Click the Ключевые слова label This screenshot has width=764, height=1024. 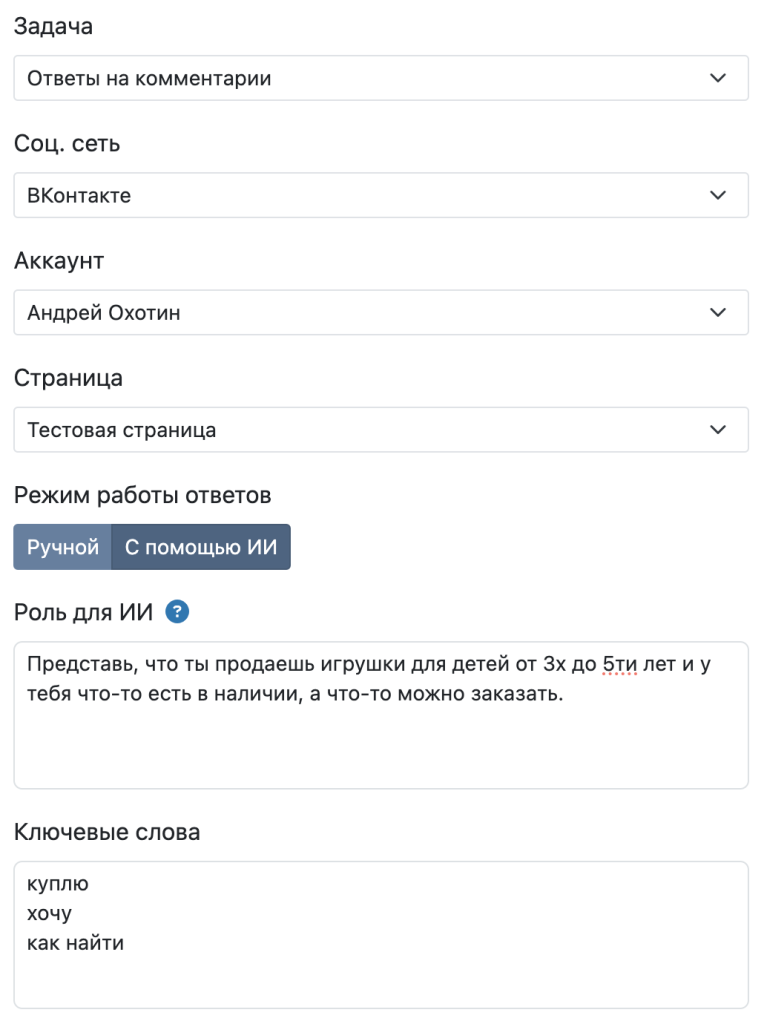click(x=107, y=832)
